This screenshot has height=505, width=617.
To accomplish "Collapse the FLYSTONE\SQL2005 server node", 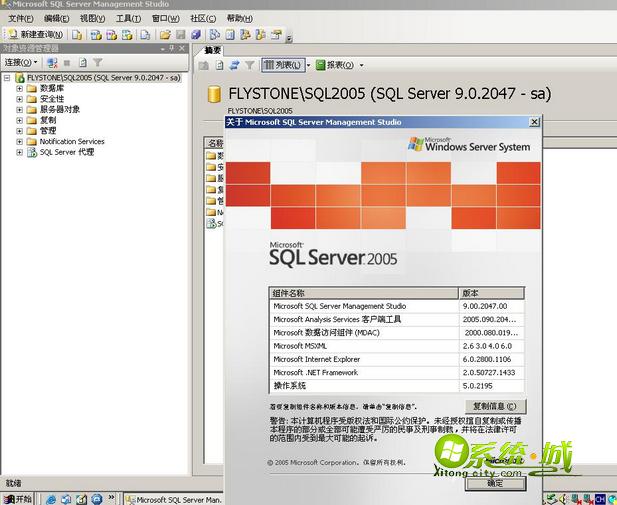I will [7, 78].
